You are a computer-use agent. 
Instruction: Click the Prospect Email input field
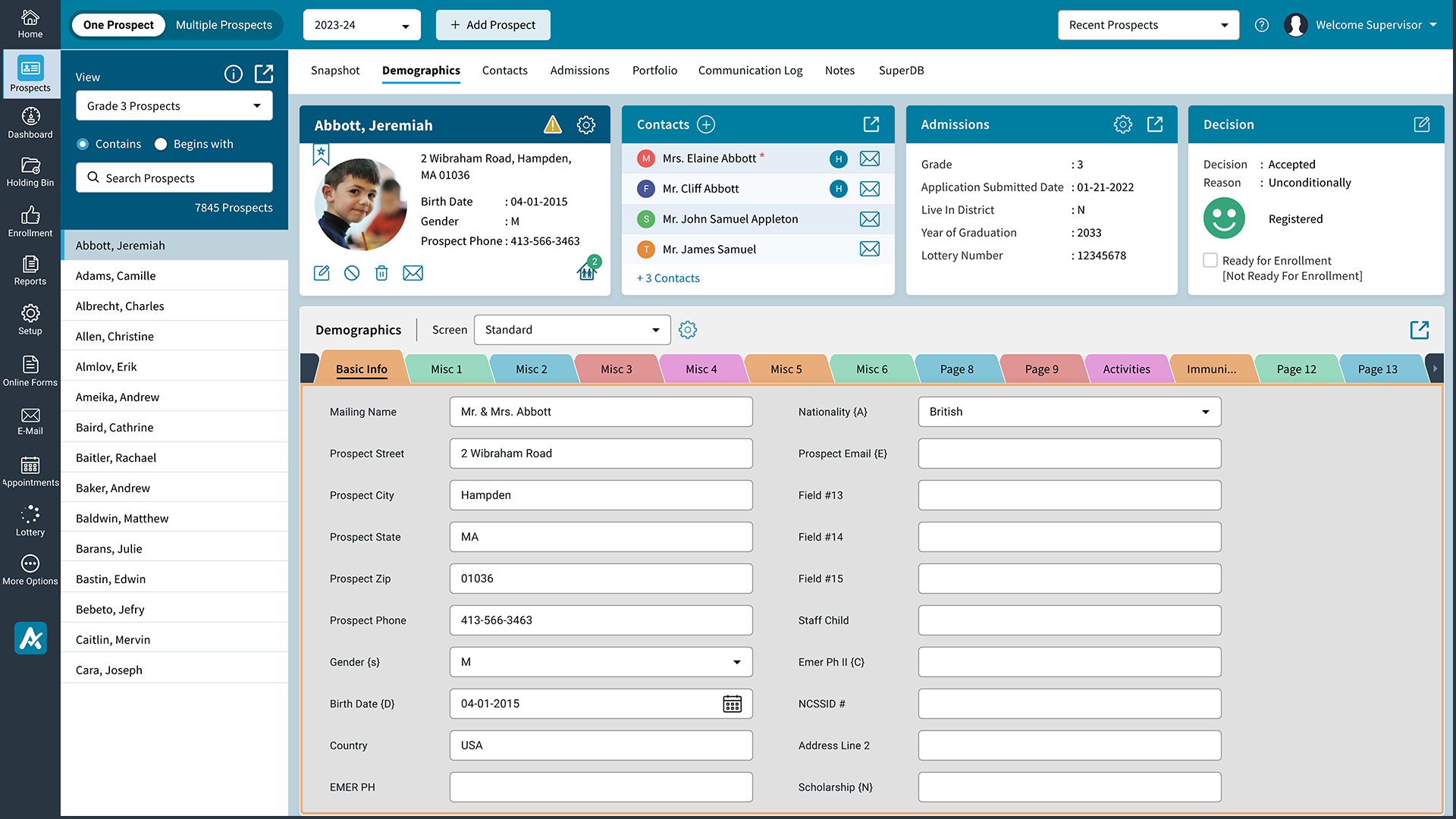pyautogui.click(x=1069, y=453)
